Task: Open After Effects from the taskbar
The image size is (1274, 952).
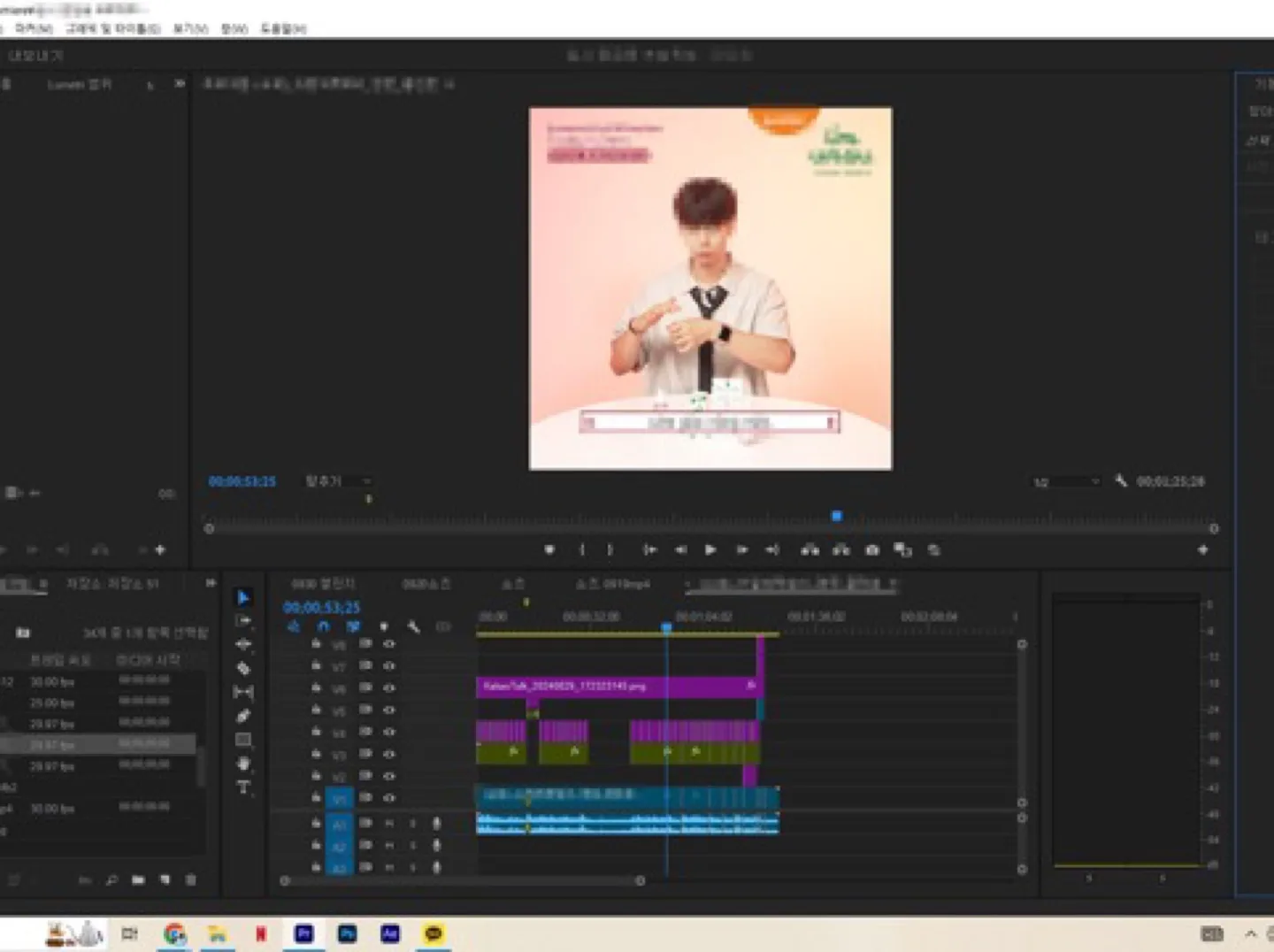Action: click(x=390, y=933)
